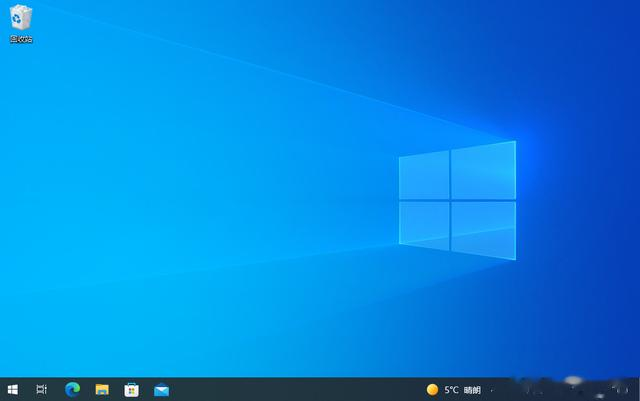Click the sun weather icon

[432, 389]
